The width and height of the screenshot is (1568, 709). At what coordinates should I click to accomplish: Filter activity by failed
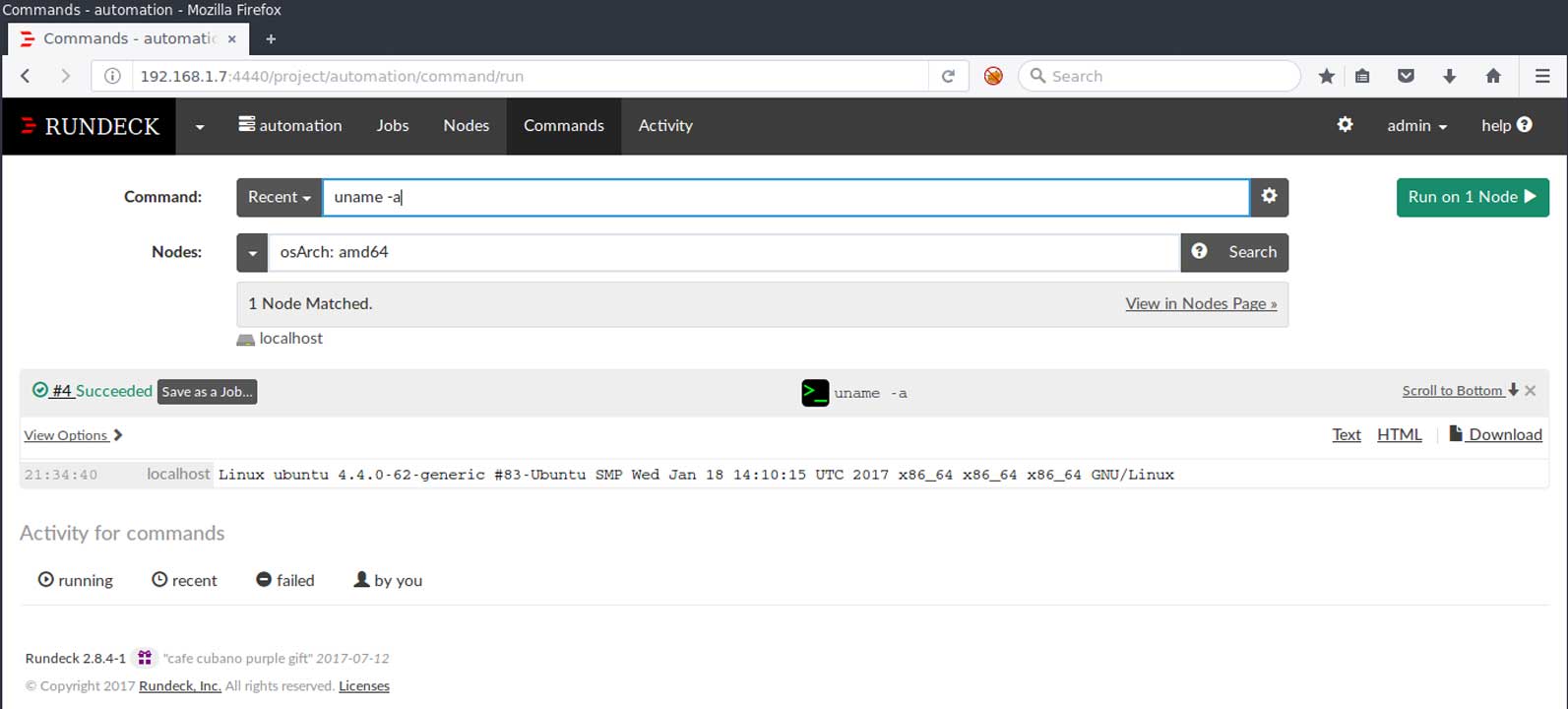pos(285,580)
